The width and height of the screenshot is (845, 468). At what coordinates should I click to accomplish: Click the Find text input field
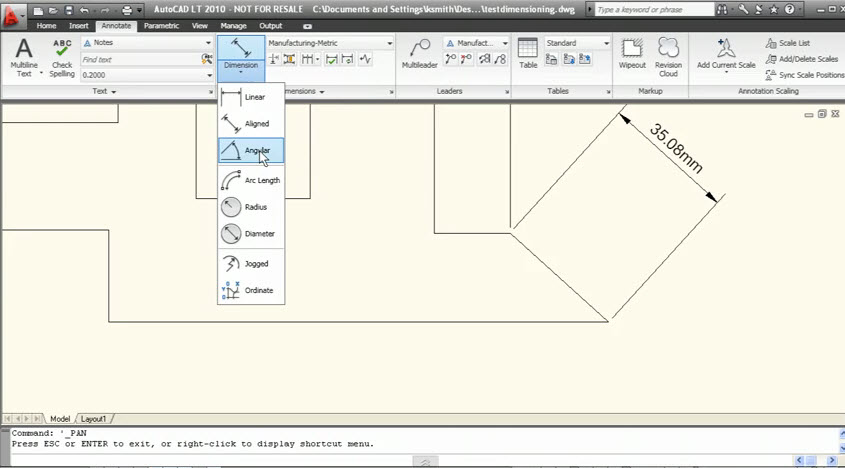pos(140,59)
